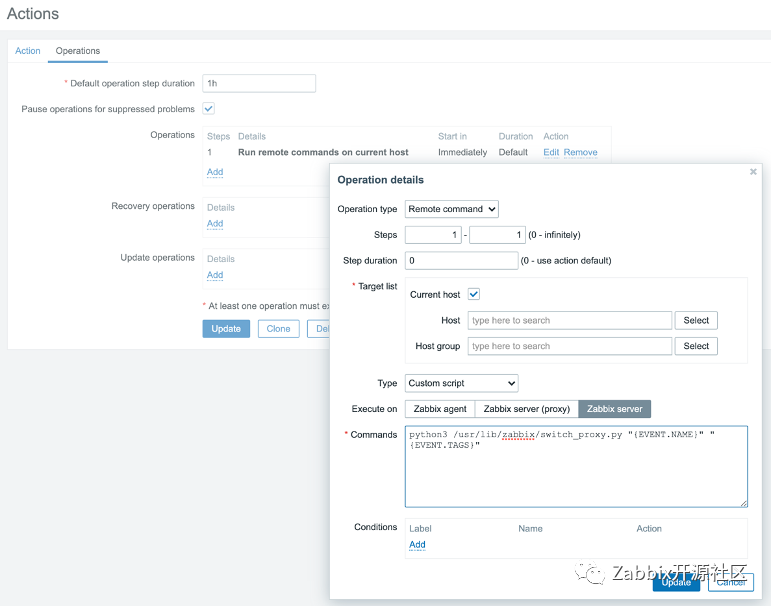Click the Steps to field
This screenshot has height=606, width=772.
pyautogui.click(x=497, y=235)
